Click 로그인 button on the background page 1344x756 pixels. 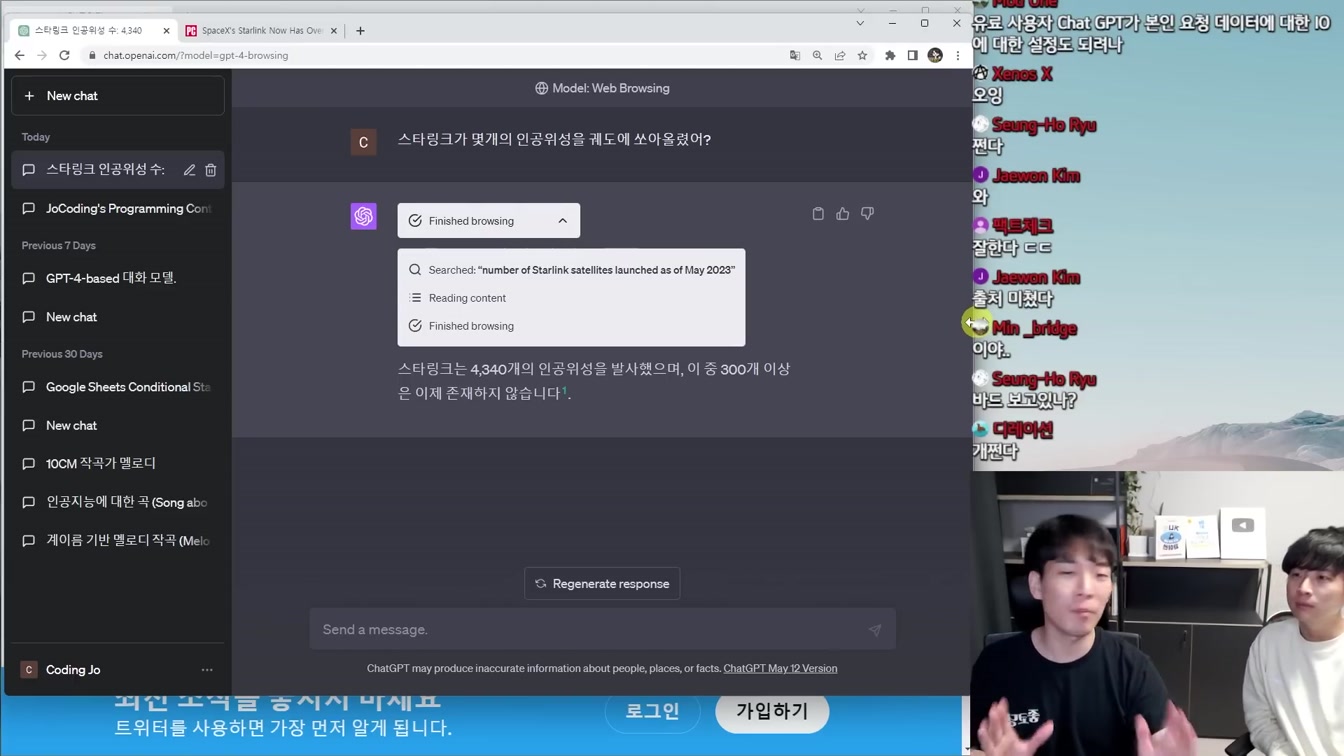(652, 711)
